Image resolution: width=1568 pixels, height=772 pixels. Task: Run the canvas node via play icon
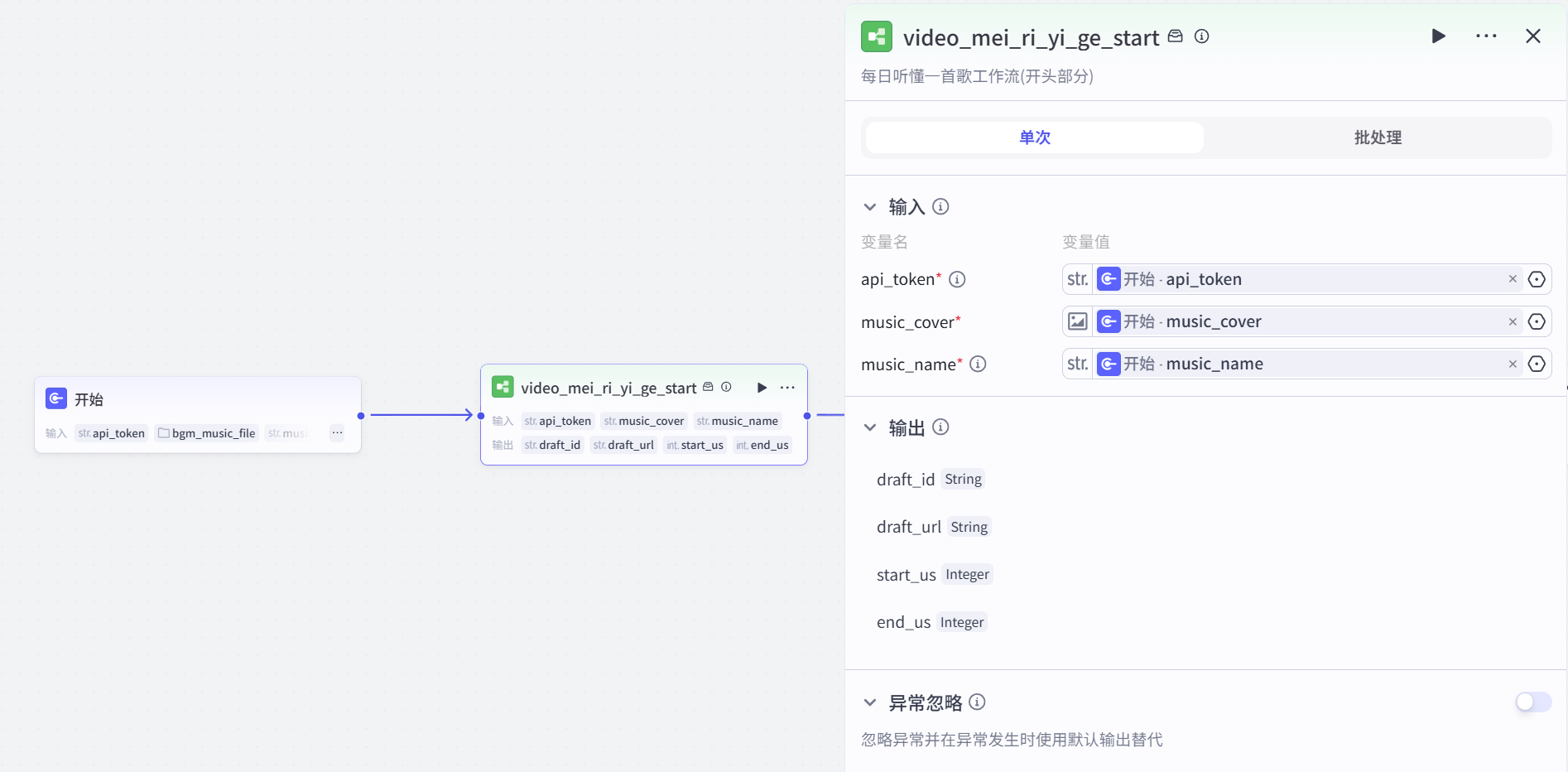click(762, 388)
